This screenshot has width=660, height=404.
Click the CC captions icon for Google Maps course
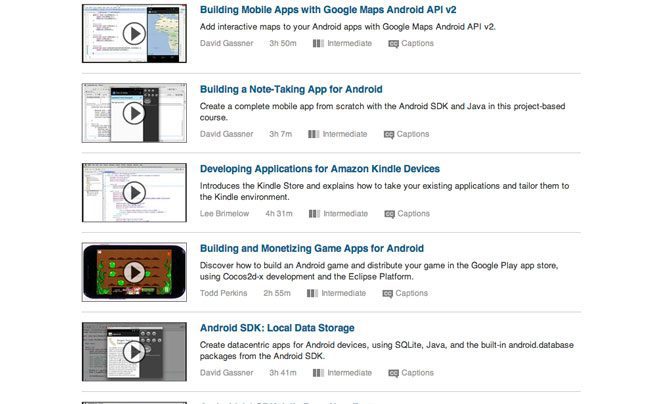393,44
